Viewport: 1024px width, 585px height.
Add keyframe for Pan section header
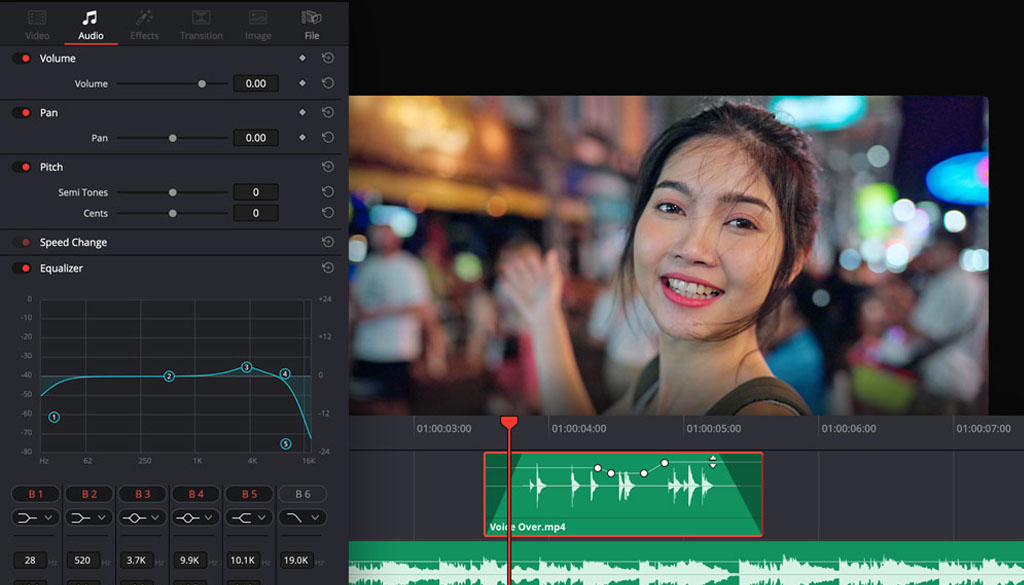click(302, 112)
